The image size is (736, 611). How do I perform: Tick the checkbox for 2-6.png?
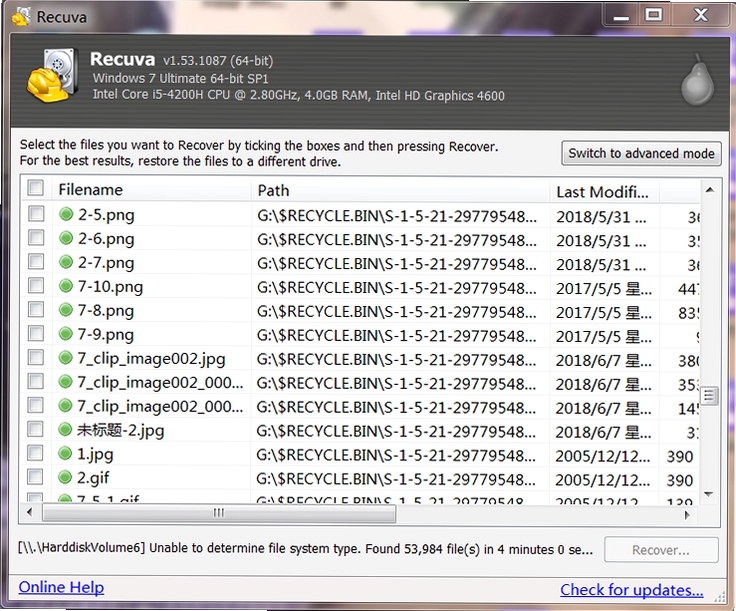(x=36, y=237)
